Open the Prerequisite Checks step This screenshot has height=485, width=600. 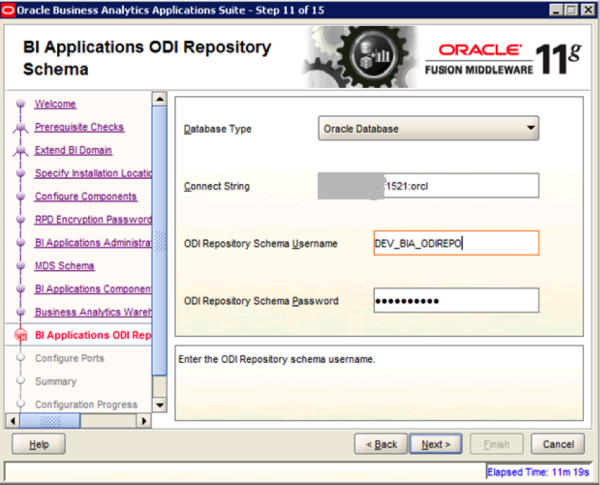[x=79, y=127]
